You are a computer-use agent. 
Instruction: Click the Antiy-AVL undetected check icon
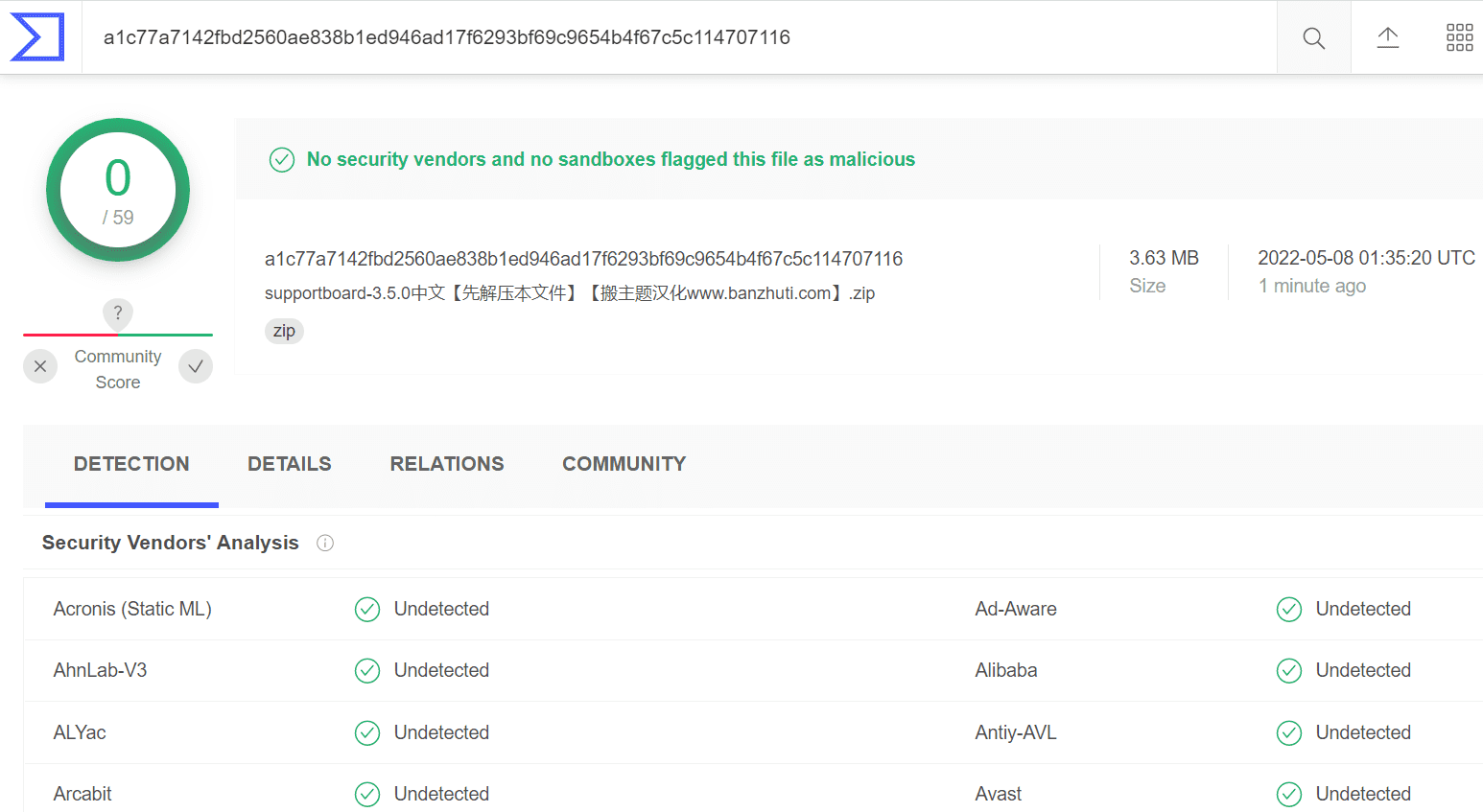[1289, 733]
